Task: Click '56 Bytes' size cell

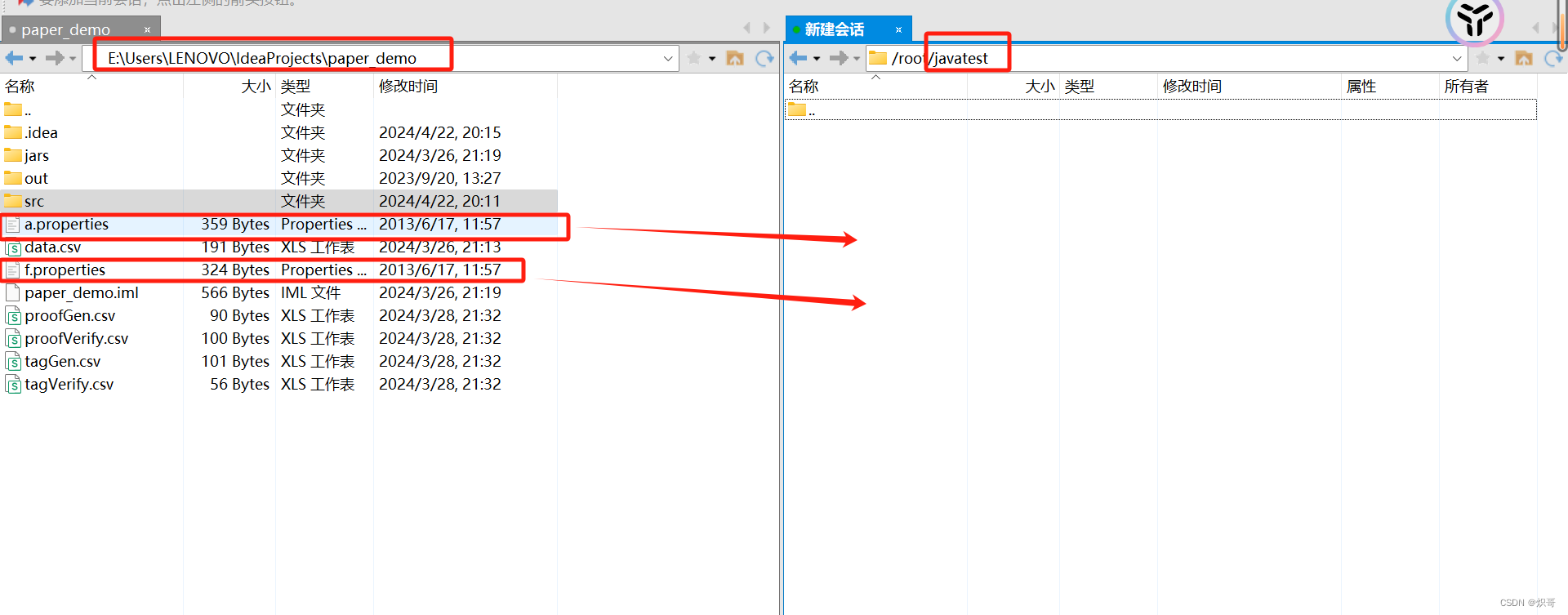Action: point(239,384)
